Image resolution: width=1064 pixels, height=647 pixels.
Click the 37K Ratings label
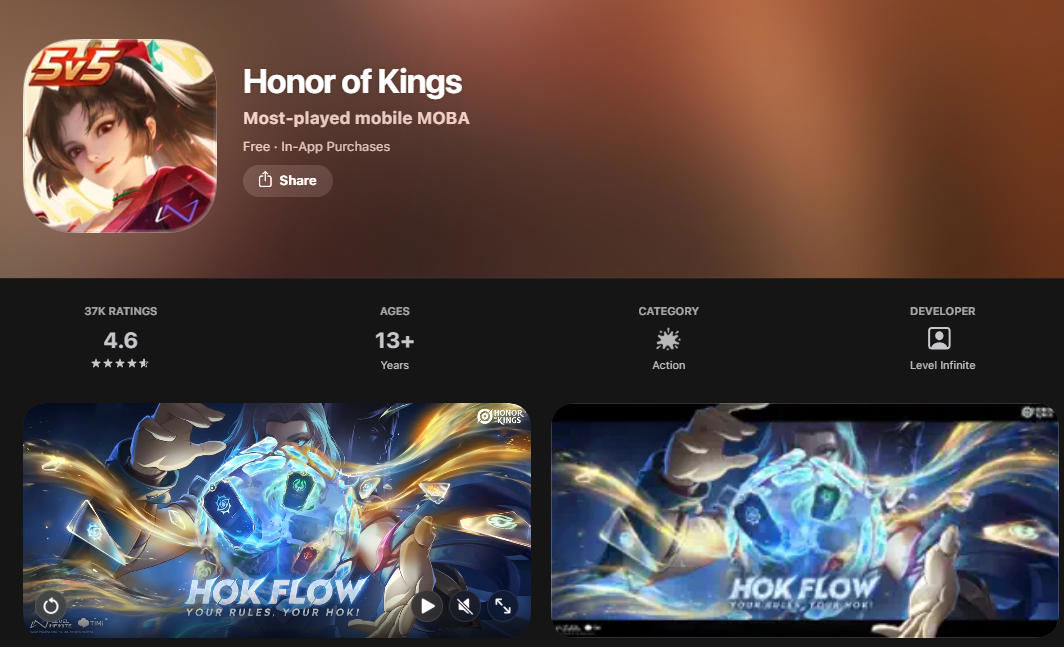[121, 311]
